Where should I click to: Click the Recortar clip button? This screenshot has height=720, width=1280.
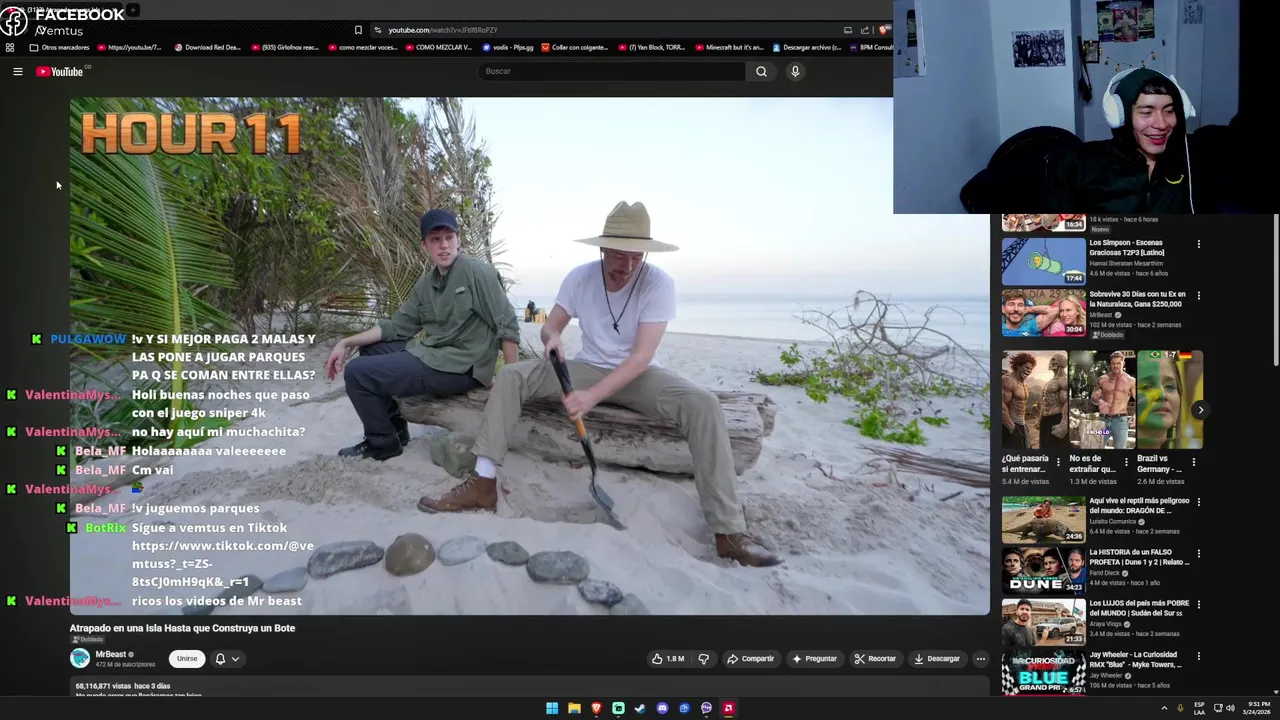[875, 659]
